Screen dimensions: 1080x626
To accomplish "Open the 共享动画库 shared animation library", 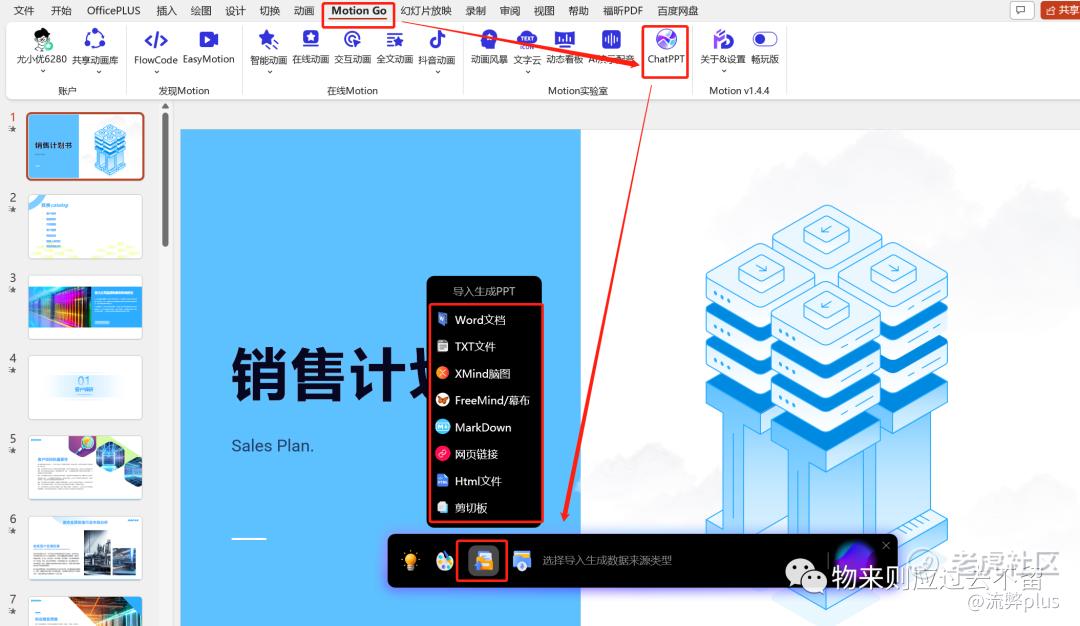I will click(95, 46).
